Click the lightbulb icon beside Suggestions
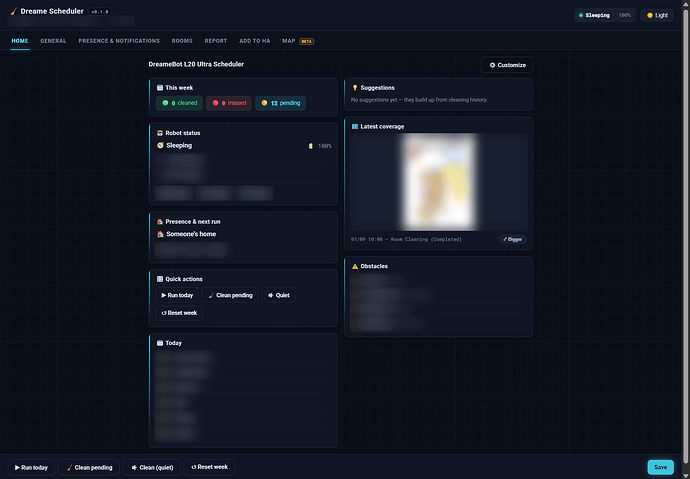 355,88
